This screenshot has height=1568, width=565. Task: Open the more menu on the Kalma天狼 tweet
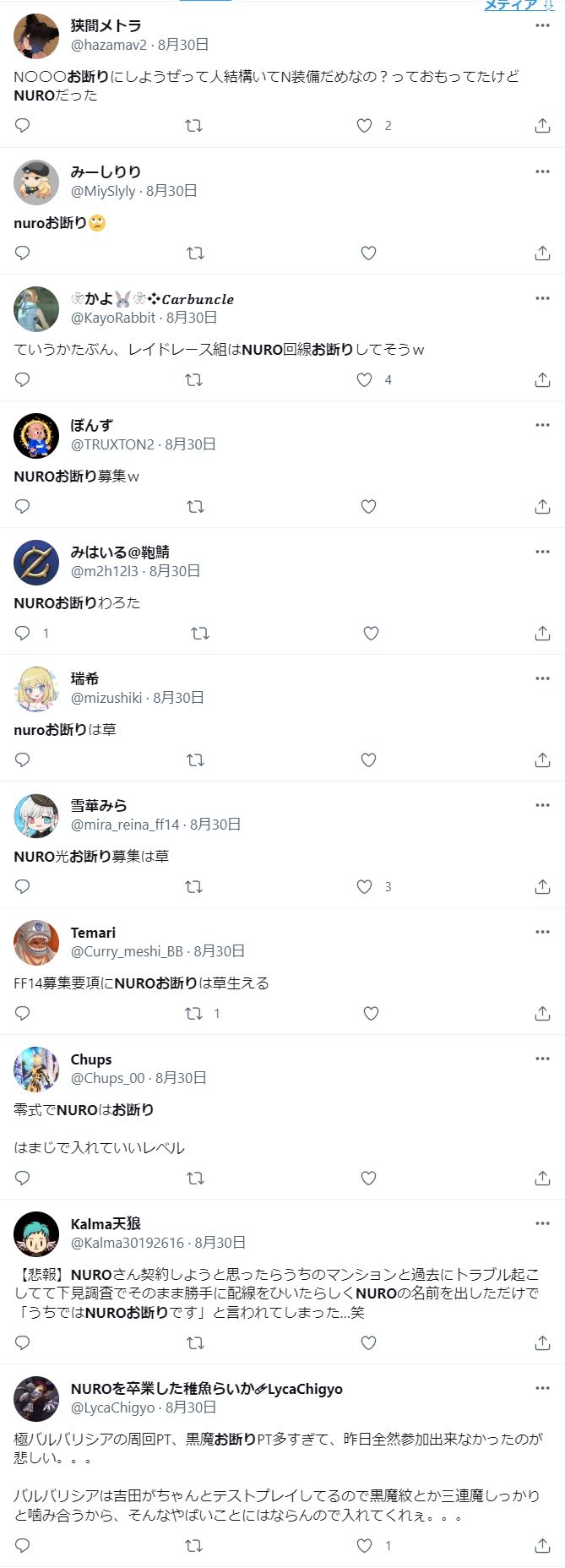pos(542,1223)
